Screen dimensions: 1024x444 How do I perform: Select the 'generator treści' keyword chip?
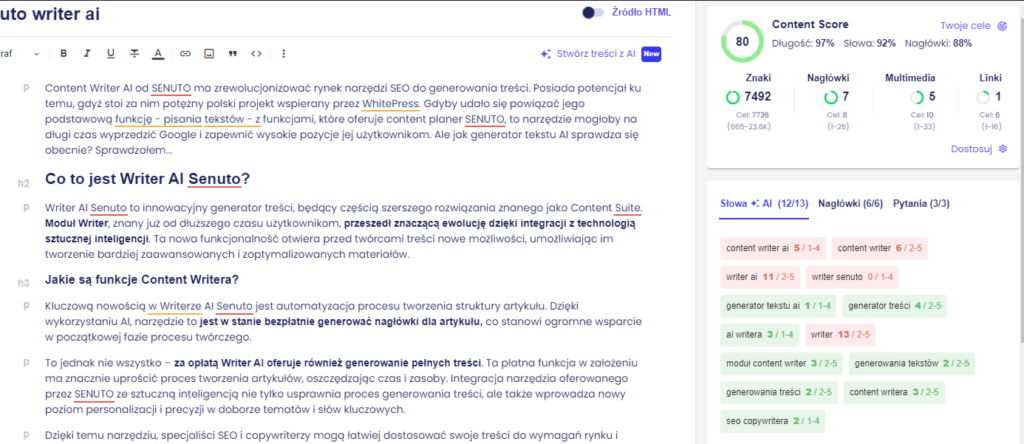click(x=894, y=306)
